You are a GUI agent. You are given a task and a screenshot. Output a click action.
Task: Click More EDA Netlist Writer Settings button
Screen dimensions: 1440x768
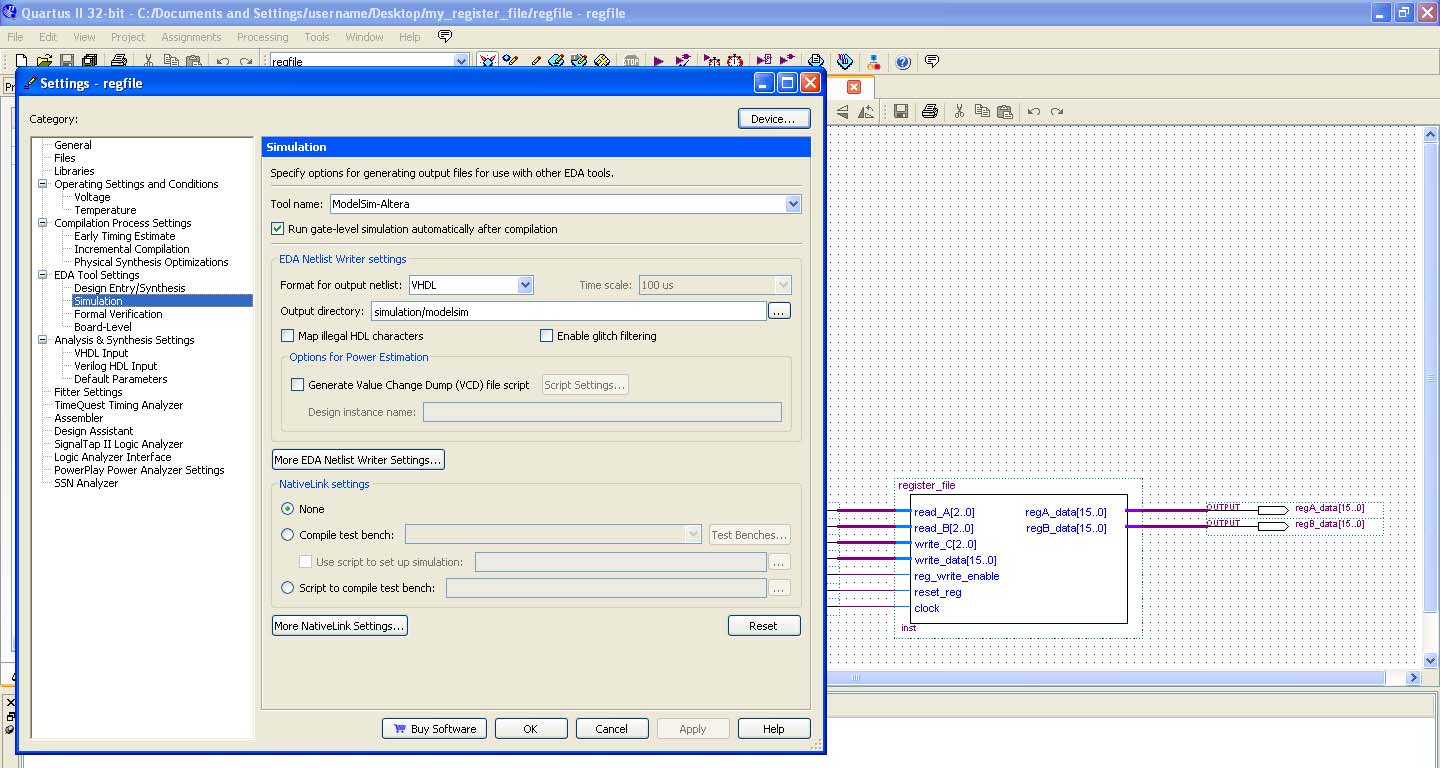pyautogui.click(x=358, y=460)
